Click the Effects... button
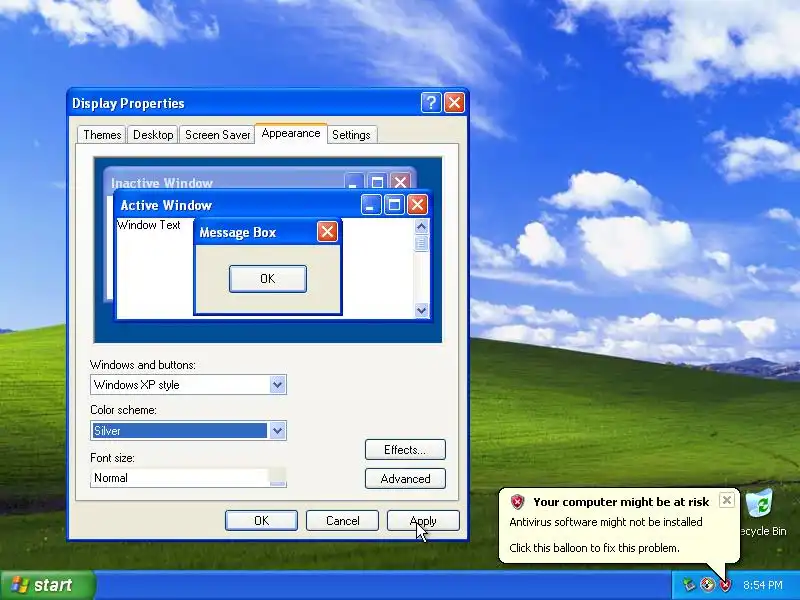The width and height of the screenshot is (800, 600). [x=405, y=449]
